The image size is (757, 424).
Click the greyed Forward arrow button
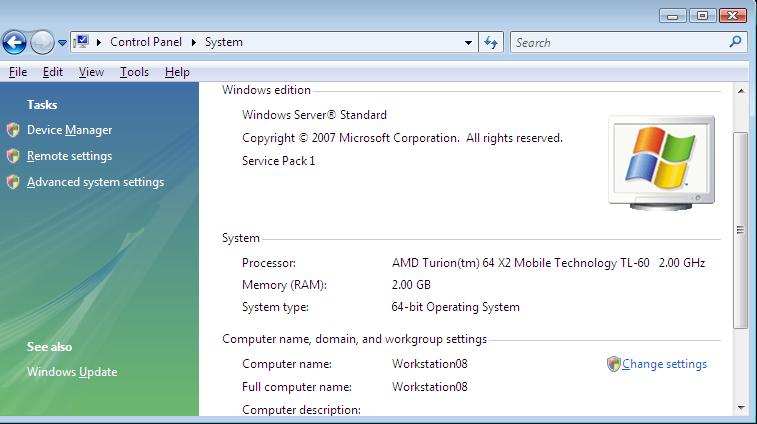point(42,42)
